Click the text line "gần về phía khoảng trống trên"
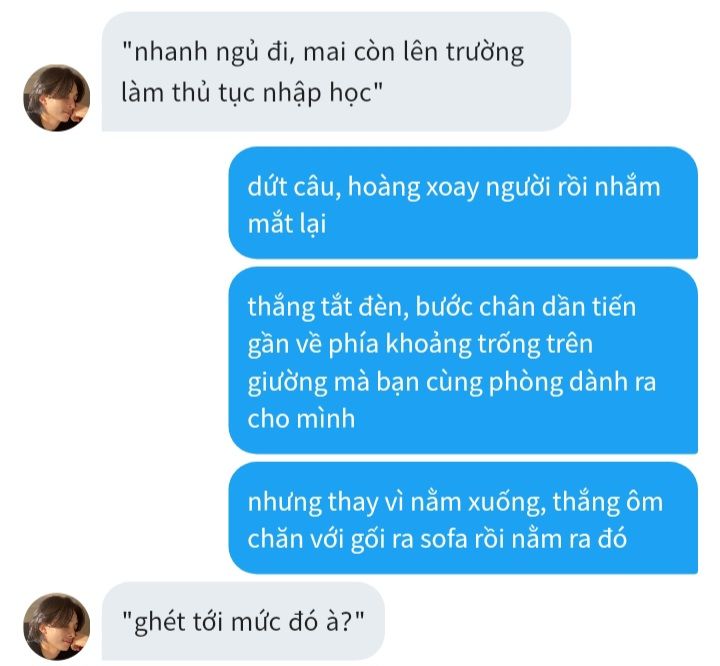 tap(420, 345)
